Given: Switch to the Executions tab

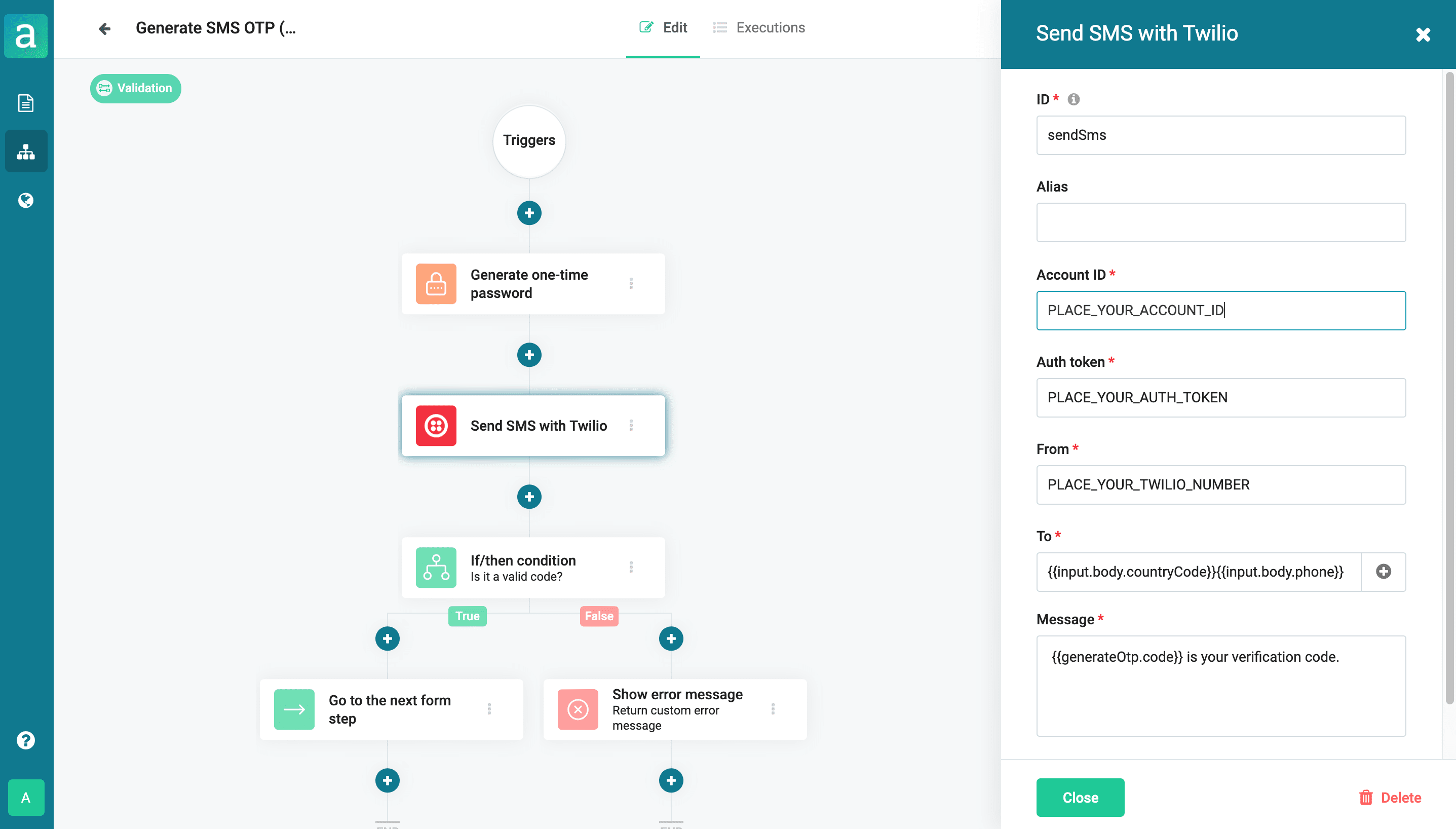Looking at the screenshot, I should 759,28.
